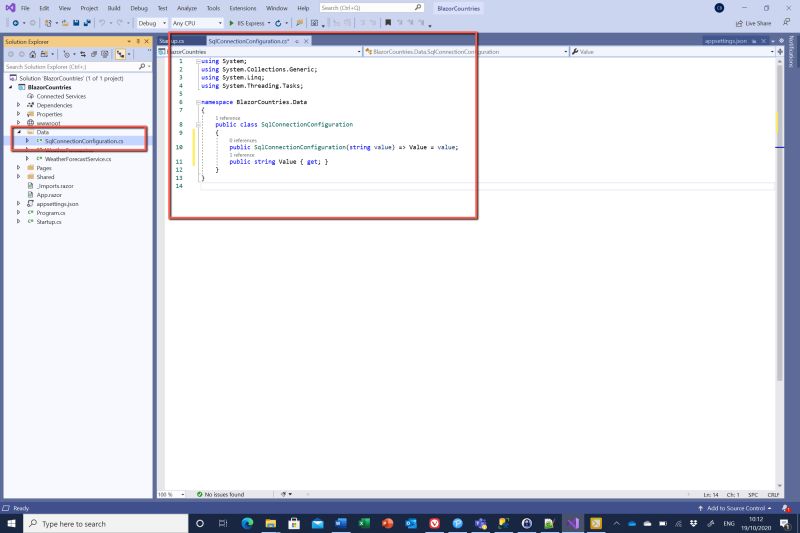Screen dimensions: 800x533
Task: Click Solution Explorer Home icon
Action: click(33, 54)
